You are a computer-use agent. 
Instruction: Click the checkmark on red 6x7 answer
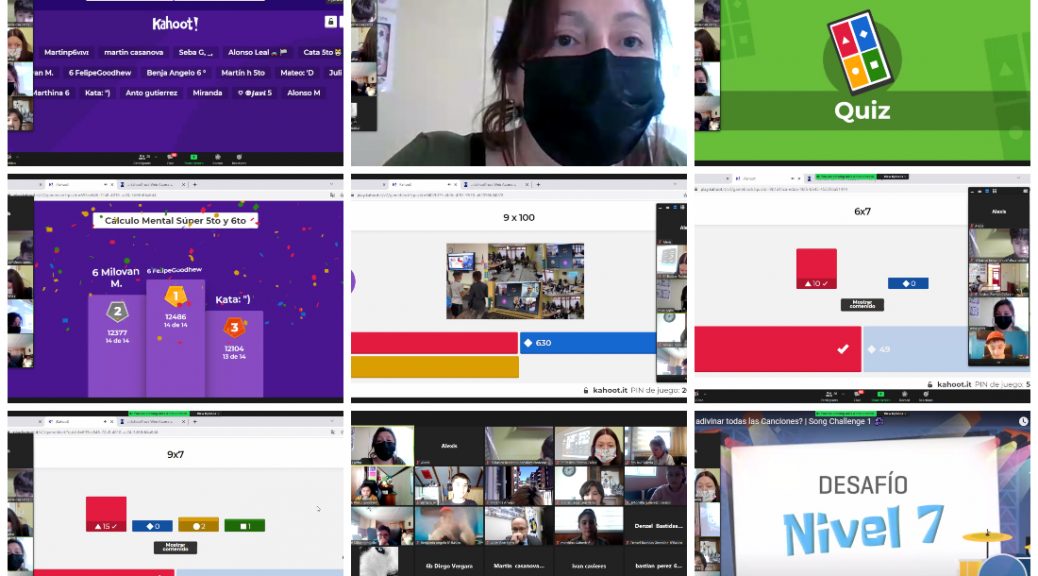(x=843, y=349)
